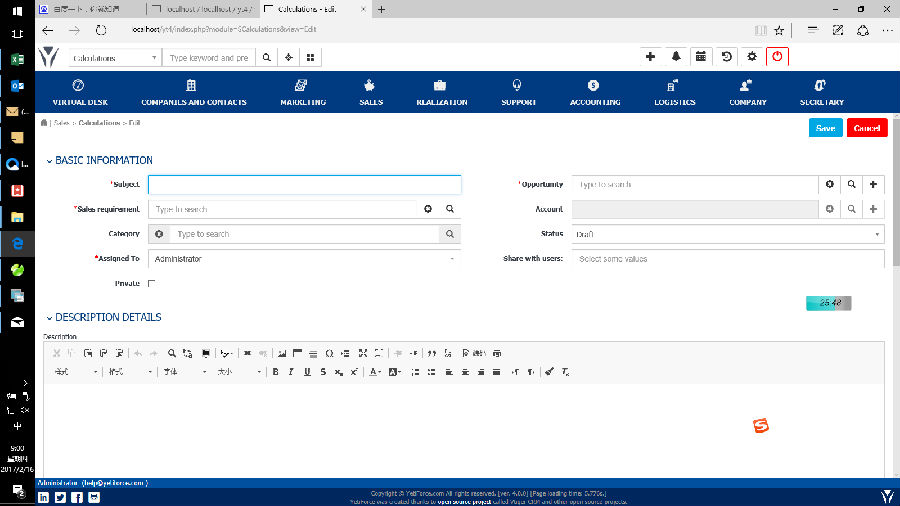Open the font name dropdown in the editor
Screen dimensions: 900x506
(x=184, y=372)
